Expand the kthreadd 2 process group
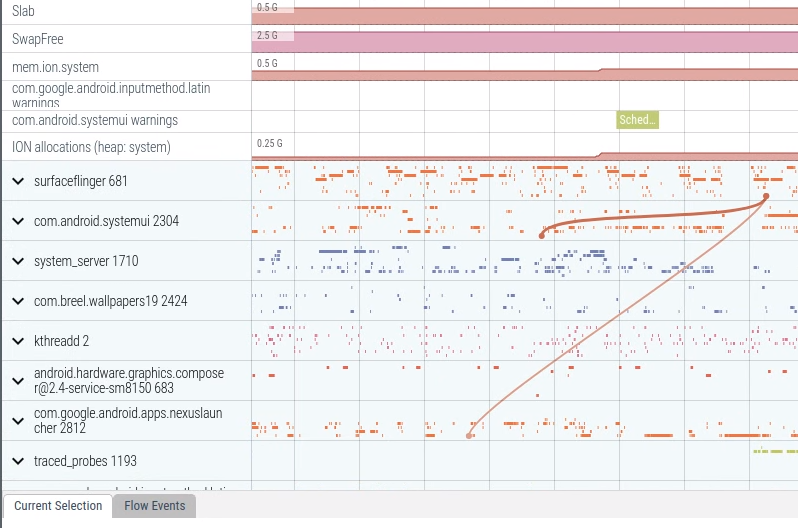Viewport: 798px width, 528px height. (x=18, y=341)
